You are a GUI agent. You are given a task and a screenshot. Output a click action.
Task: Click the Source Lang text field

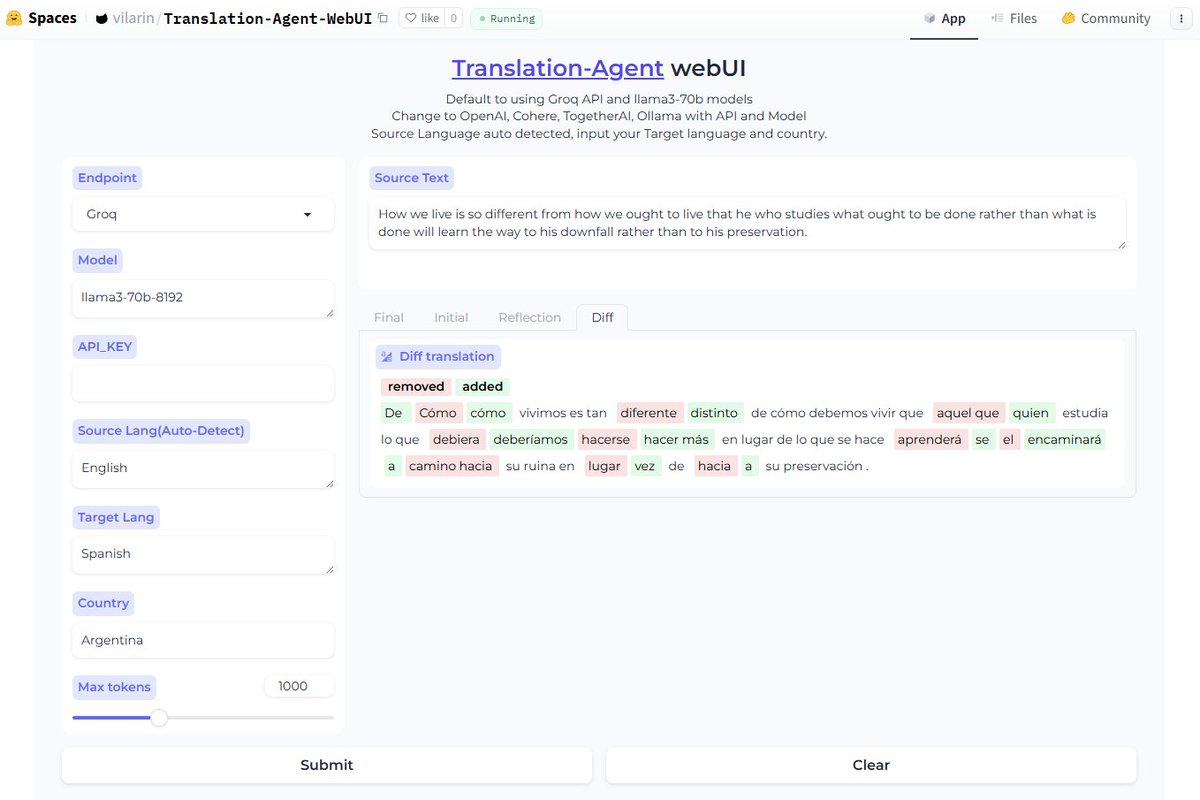(x=203, y=468)
